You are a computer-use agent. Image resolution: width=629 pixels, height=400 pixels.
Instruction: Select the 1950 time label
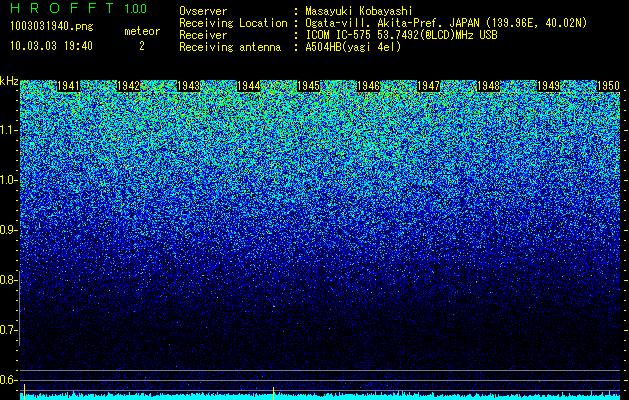609,86
